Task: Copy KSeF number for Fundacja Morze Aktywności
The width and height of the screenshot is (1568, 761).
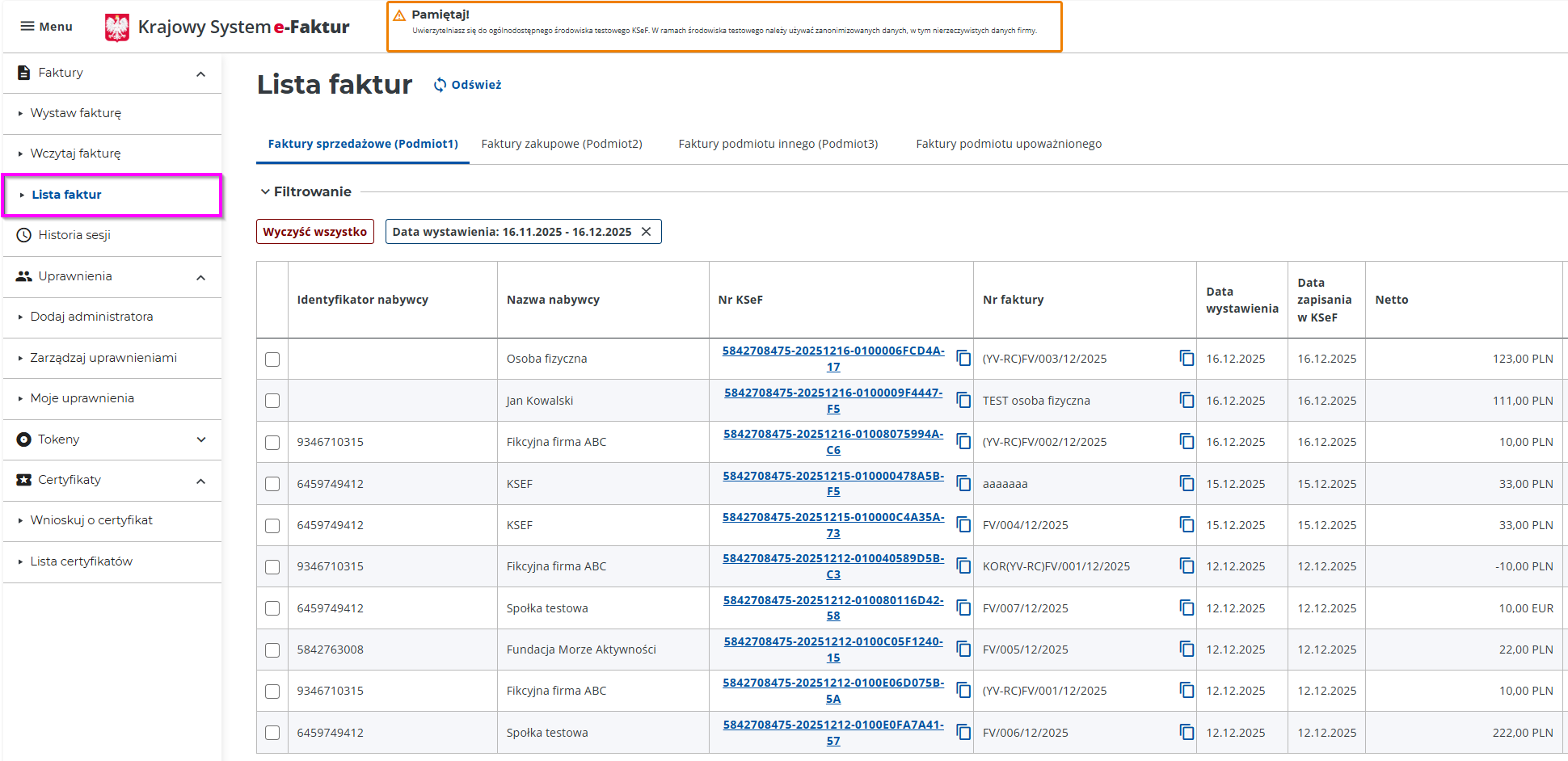Action: click(963, 649)
